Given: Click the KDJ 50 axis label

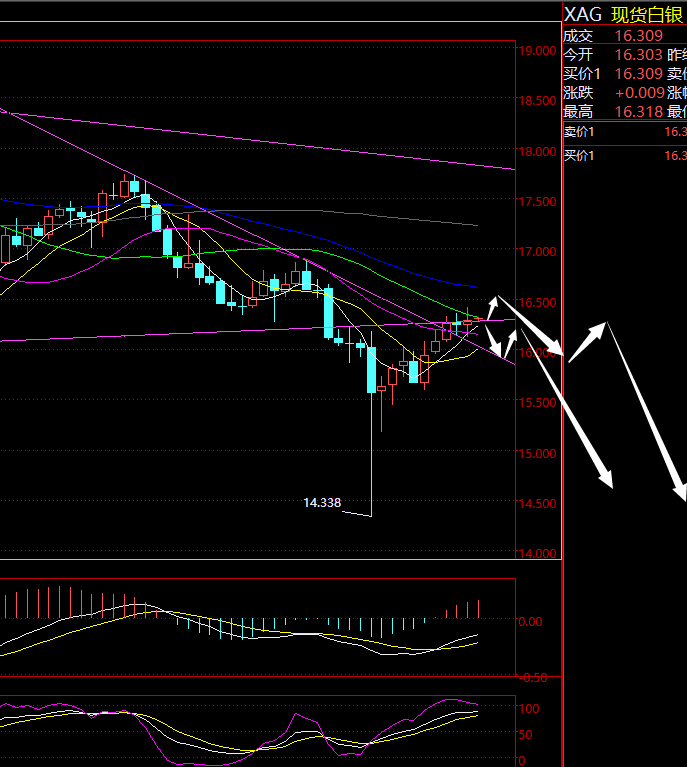Looking at the screenshot, I should point(526,735).
